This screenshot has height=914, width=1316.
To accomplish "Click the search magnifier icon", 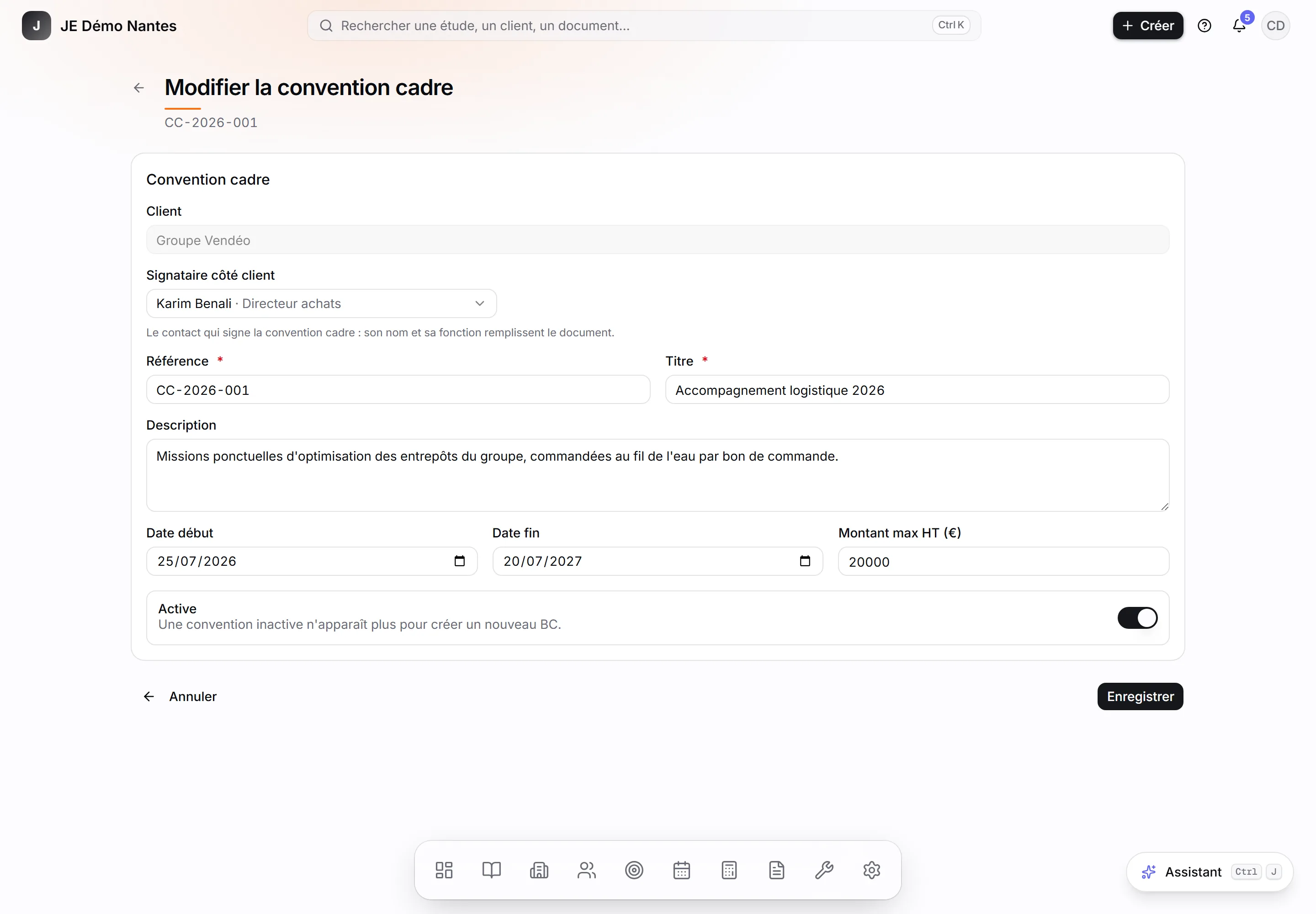I will point(326,26).
